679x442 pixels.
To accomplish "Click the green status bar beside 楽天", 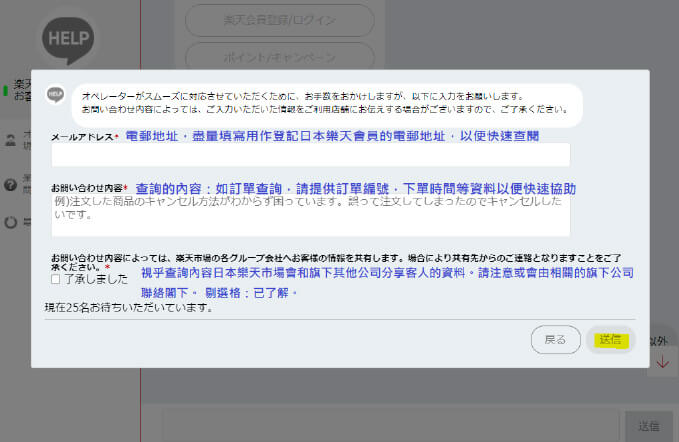I will pos(5,90).
